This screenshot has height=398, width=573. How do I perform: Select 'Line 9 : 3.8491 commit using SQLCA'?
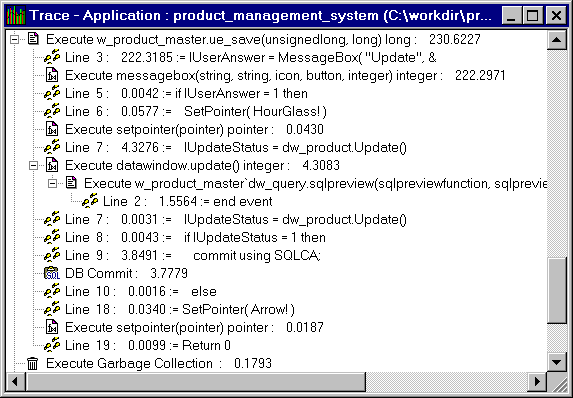(x=193, y=255)
